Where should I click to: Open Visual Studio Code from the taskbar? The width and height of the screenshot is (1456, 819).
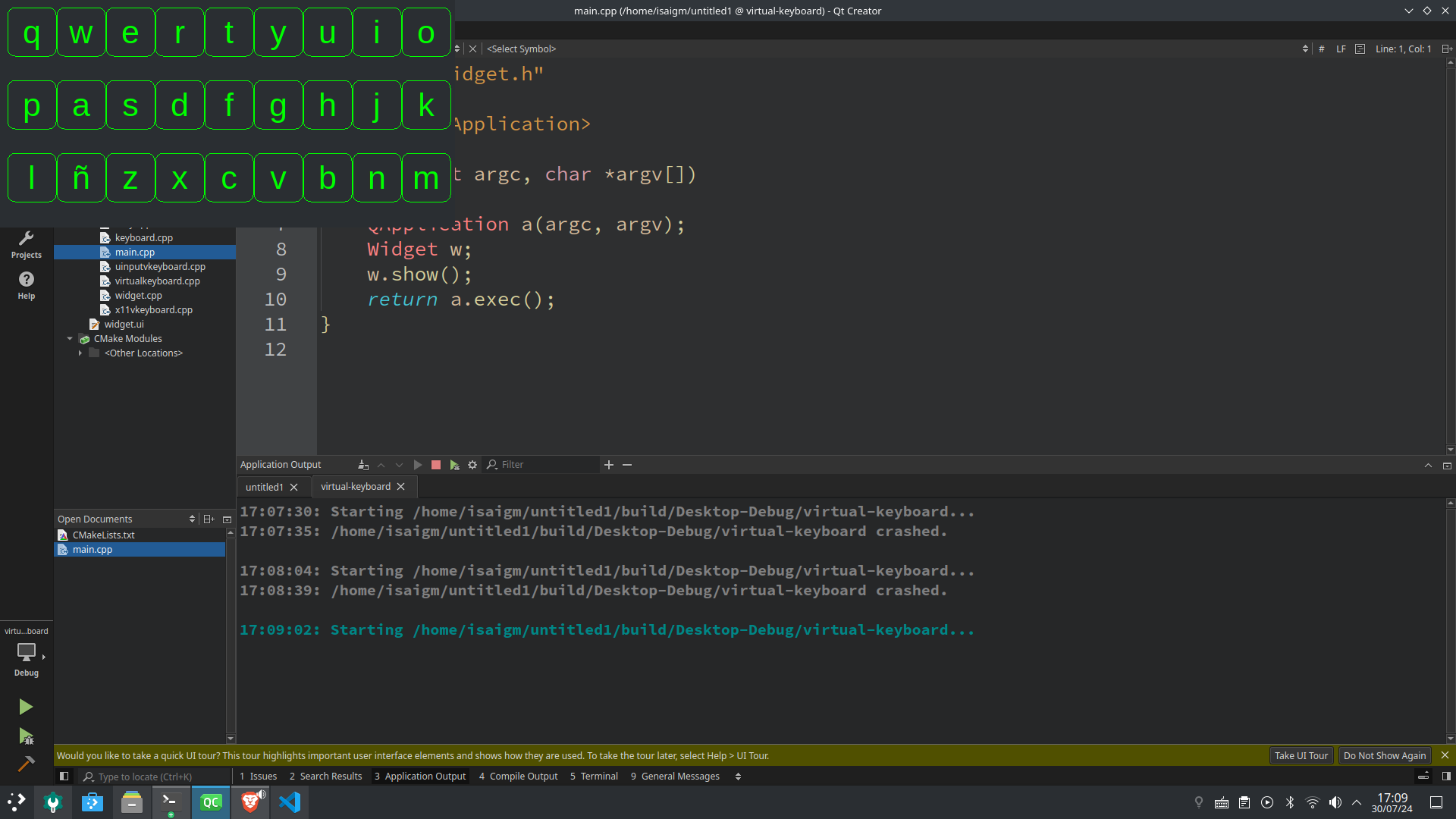click(290, 802)
